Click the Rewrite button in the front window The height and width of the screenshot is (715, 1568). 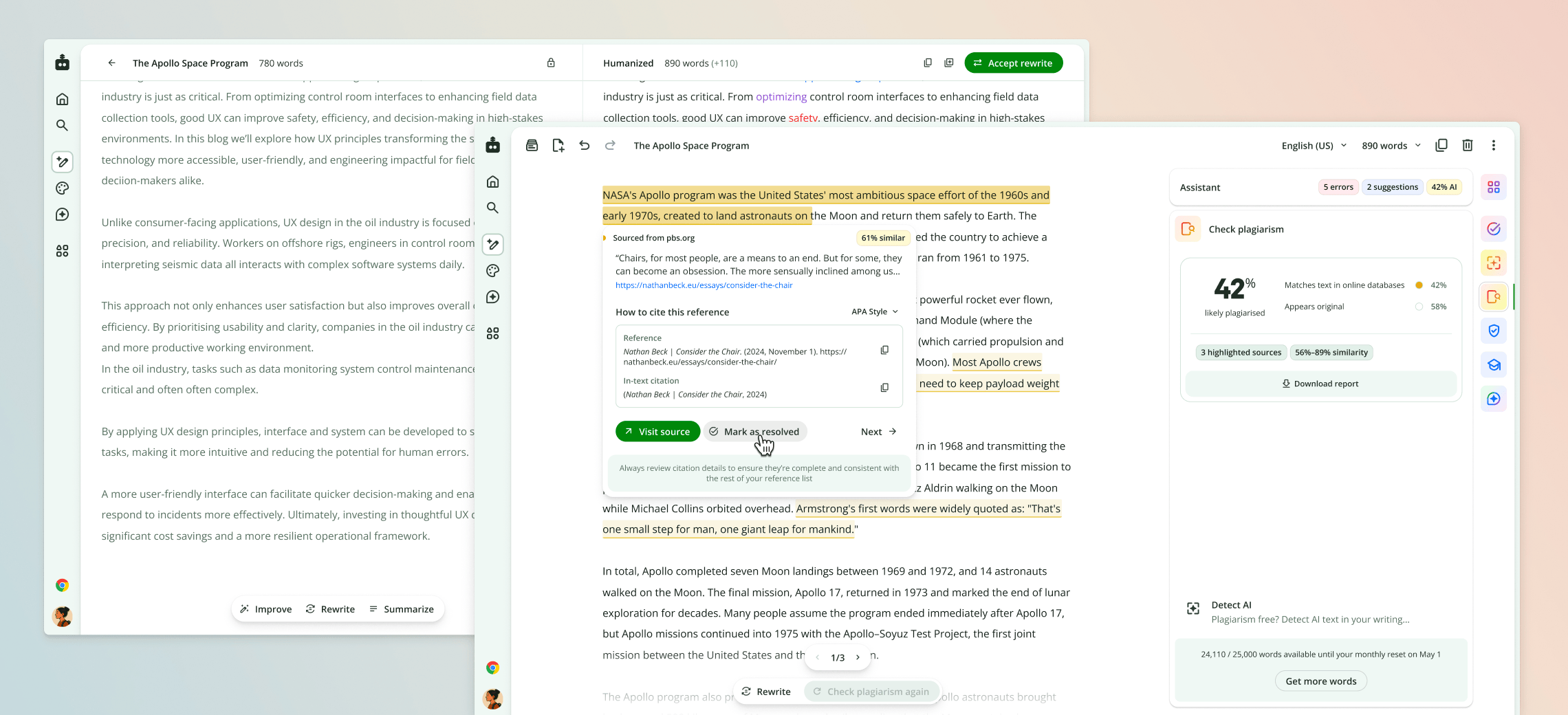click(x=766, y=692)
